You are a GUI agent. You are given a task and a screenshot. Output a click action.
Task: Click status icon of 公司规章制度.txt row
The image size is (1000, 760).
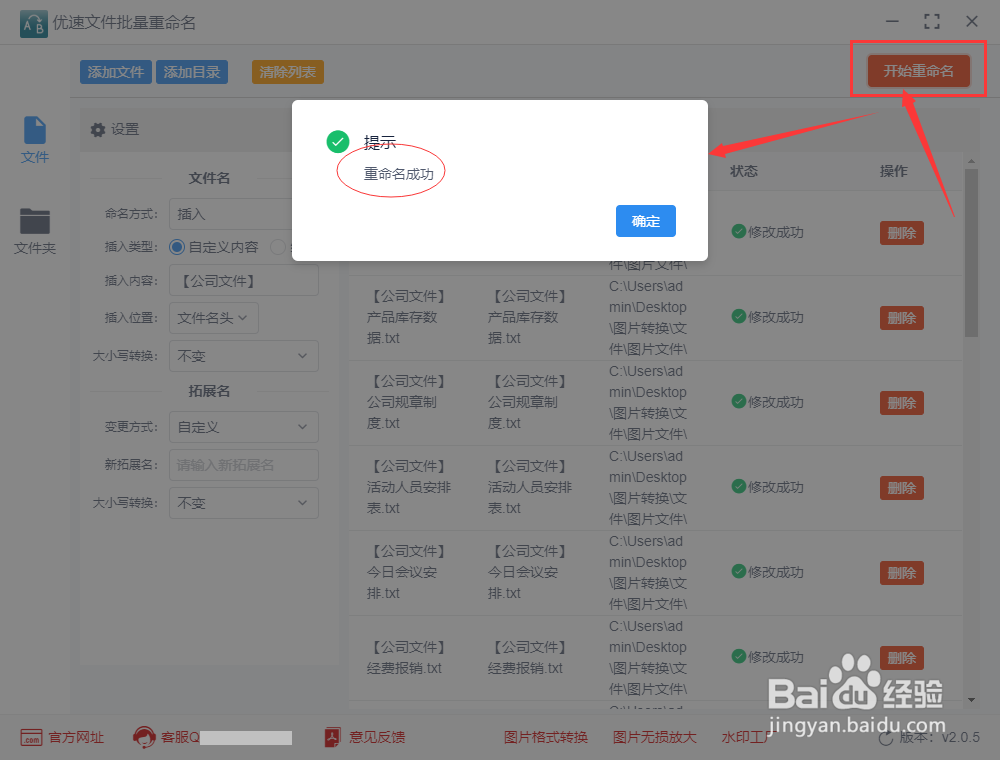(739, 402)
